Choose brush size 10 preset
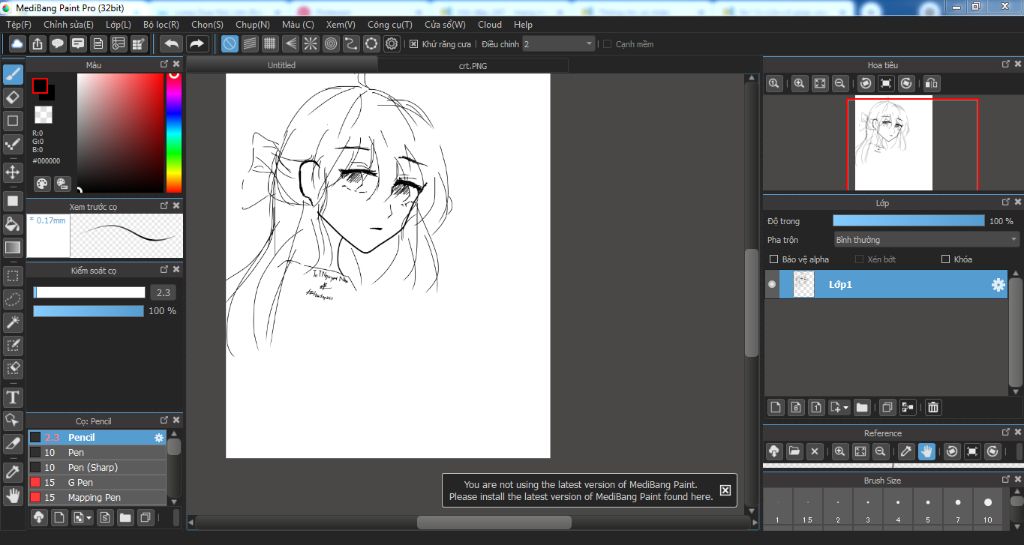The height and width of the screenshot is (545, 1024). (987, 508)
